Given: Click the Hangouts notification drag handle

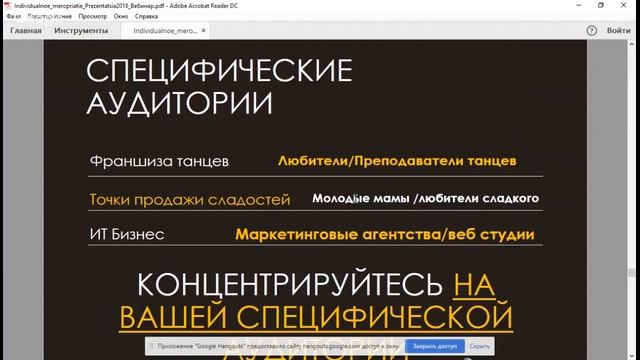Looking at the screenshot, I should pos(151,346).
